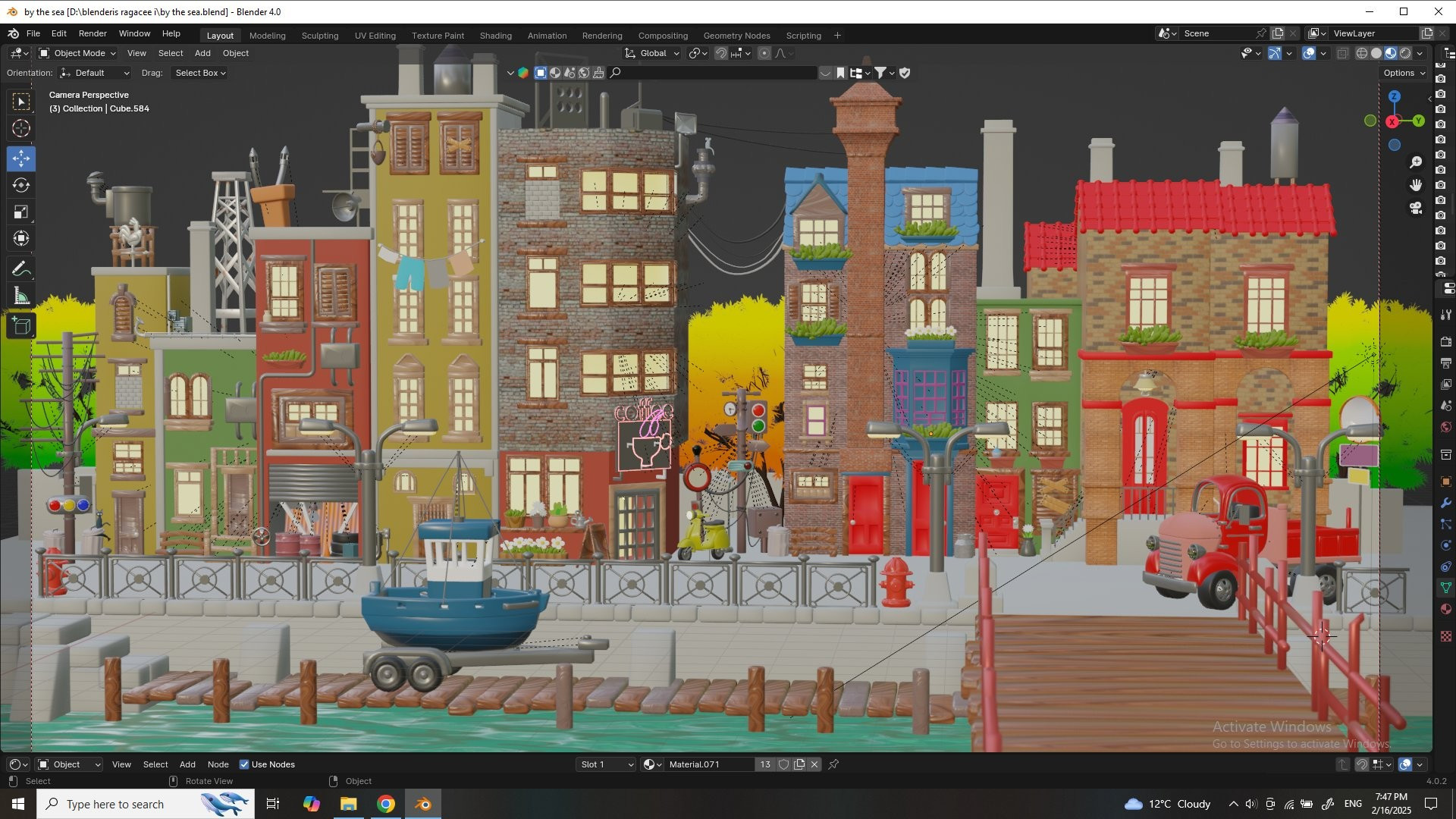Open the Output properties tab

[1446, 363]
